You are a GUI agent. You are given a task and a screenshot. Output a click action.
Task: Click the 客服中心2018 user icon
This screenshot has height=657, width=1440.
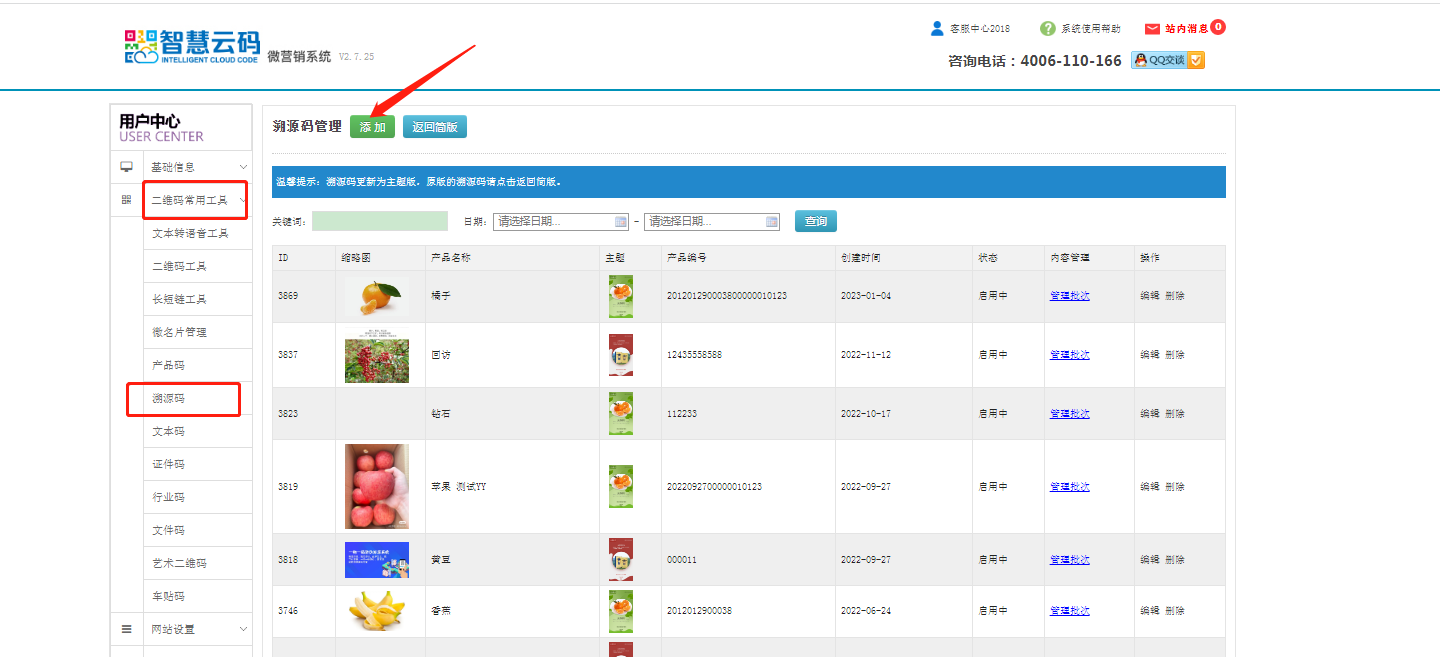(x=937, y=28)
